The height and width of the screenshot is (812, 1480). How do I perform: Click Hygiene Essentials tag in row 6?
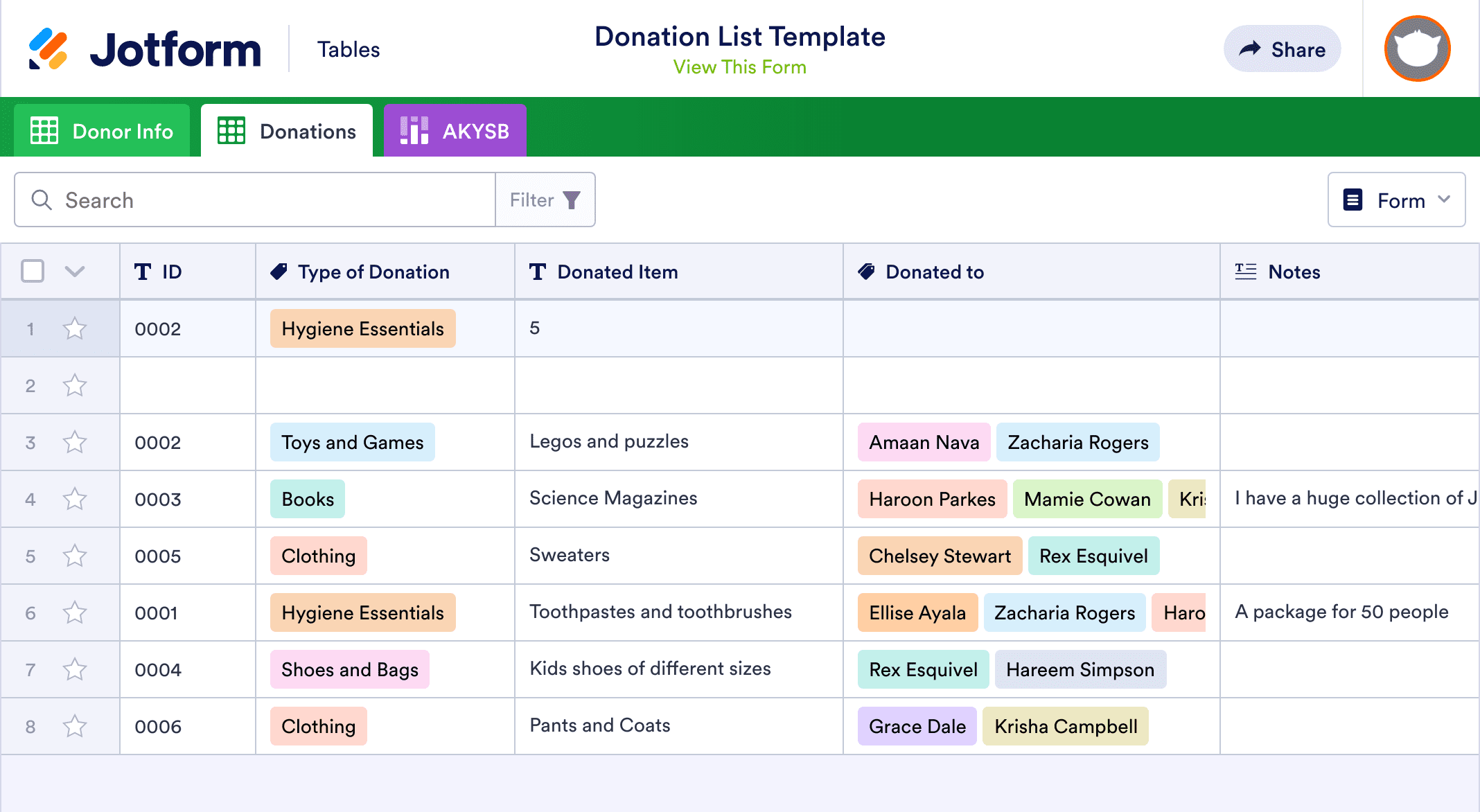click(x=363, y=612)
